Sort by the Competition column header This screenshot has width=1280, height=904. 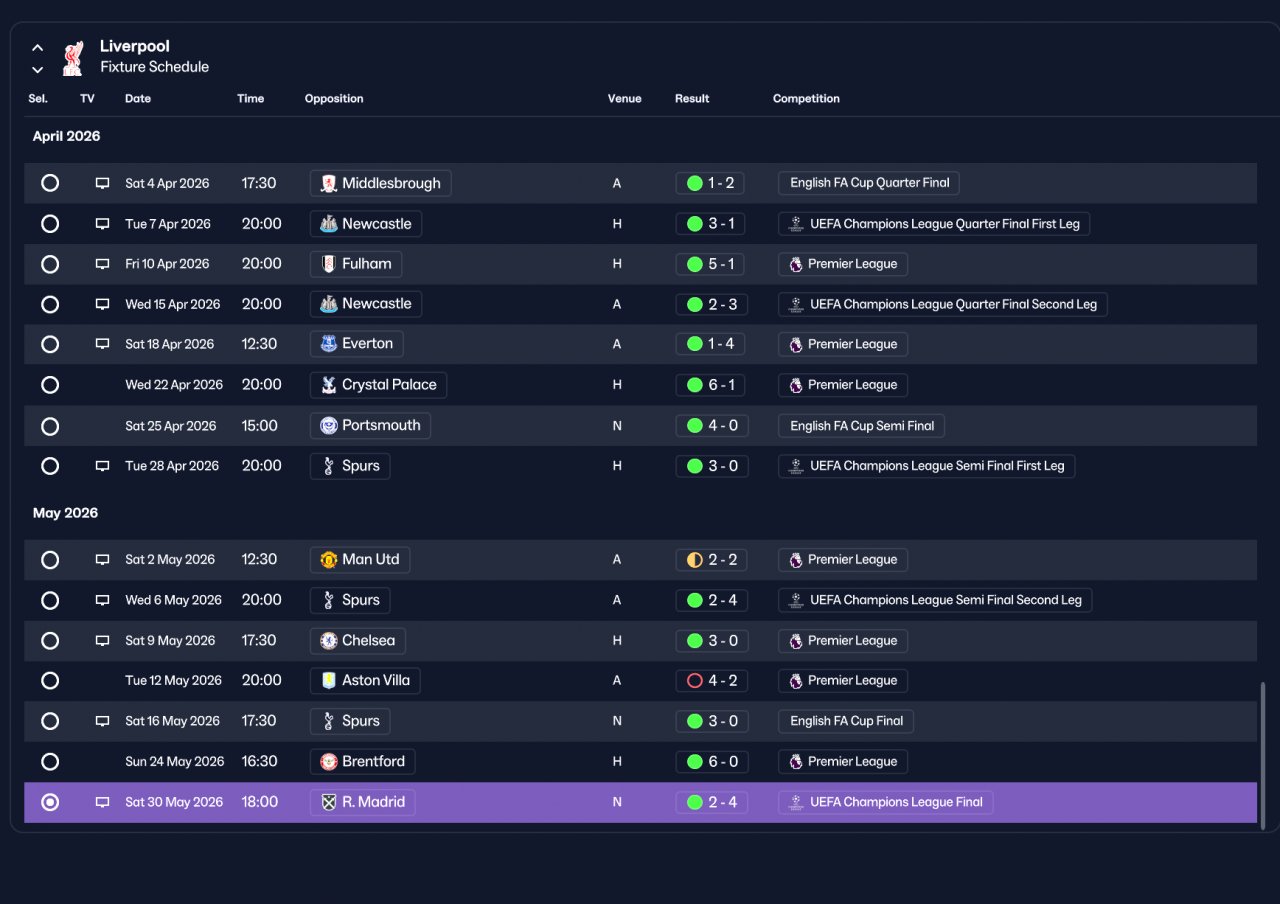click(806, 99)
